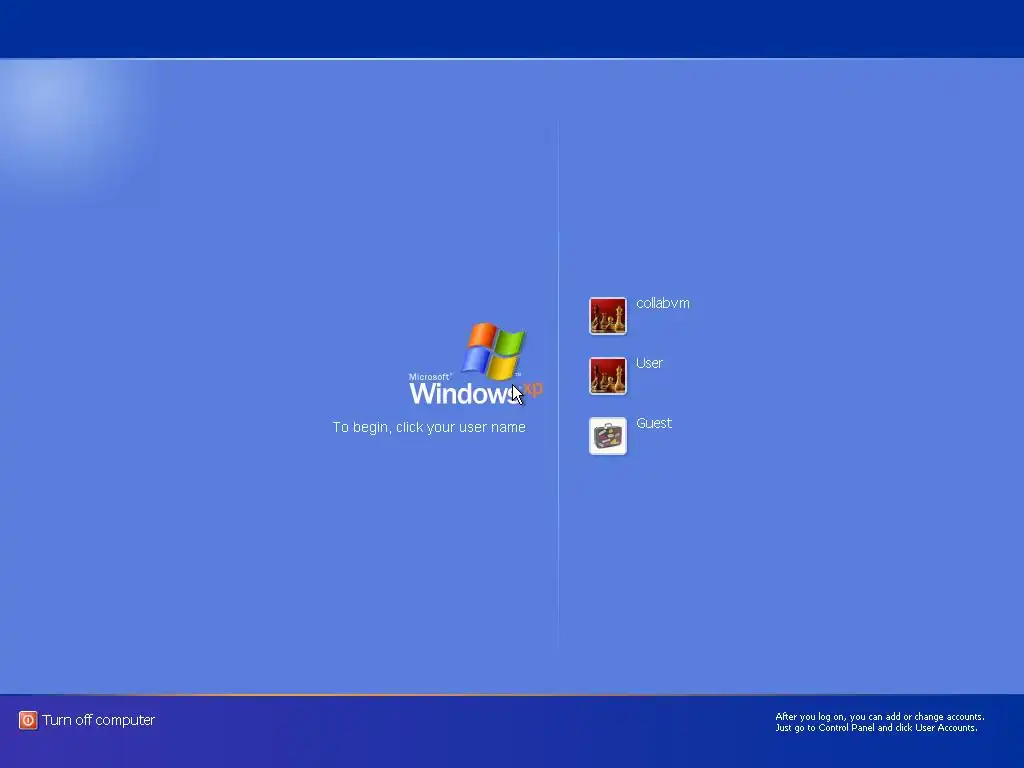Click the Turn off computer label
This screenshot has width=1024, height=768.
[99, 720]
